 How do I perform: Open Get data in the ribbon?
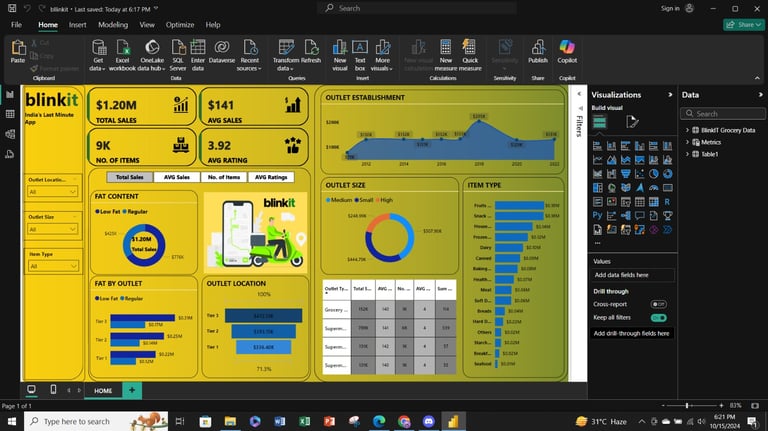pos(98,55)
